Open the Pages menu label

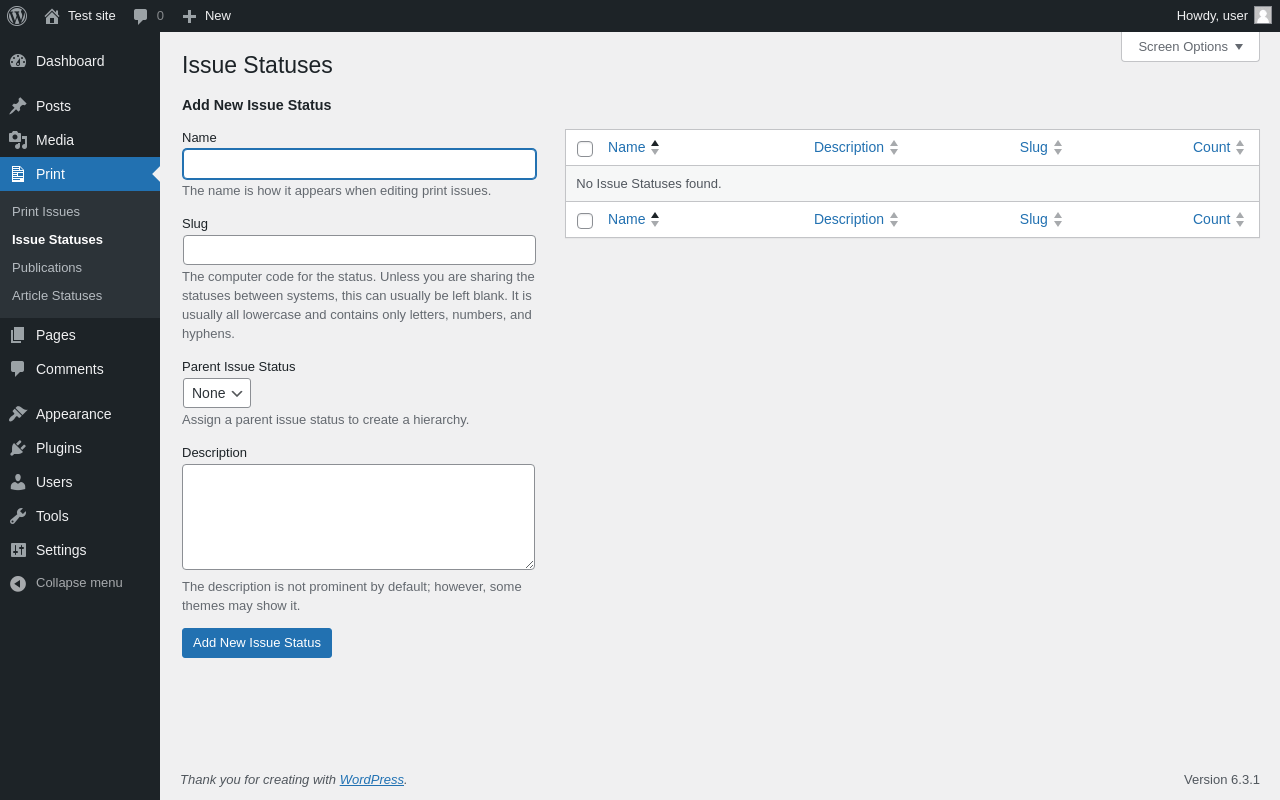tap(56, 335)
